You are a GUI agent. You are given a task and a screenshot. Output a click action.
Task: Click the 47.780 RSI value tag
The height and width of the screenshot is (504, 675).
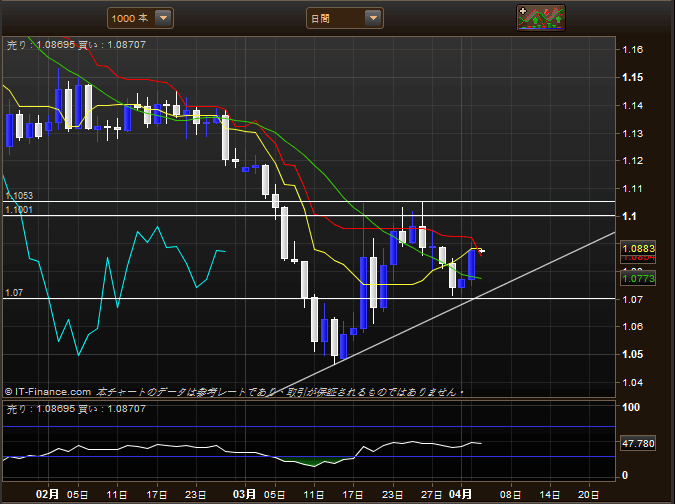tap(638, 443)
